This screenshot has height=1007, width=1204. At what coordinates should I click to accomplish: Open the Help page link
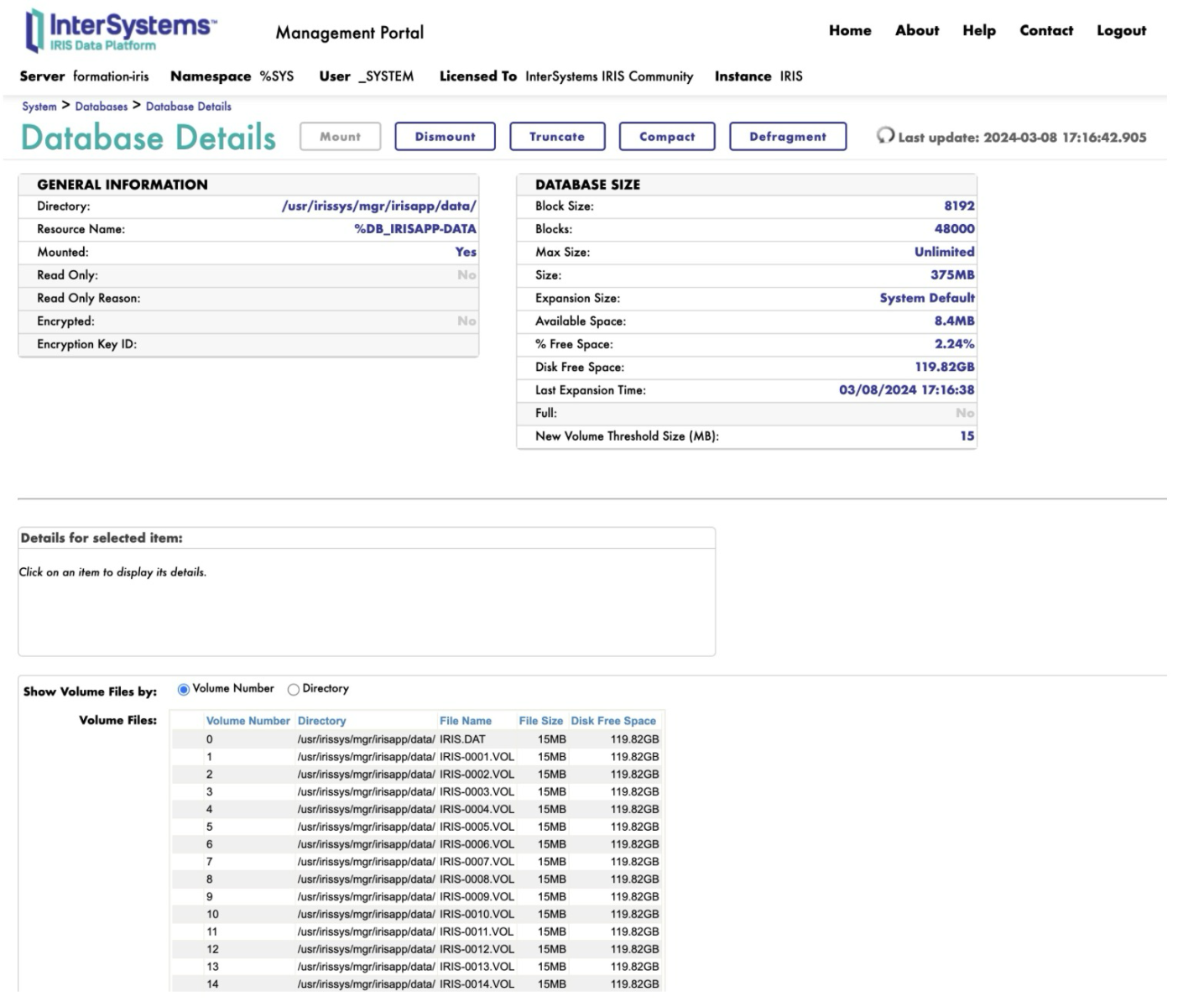[x=978, y=31]
